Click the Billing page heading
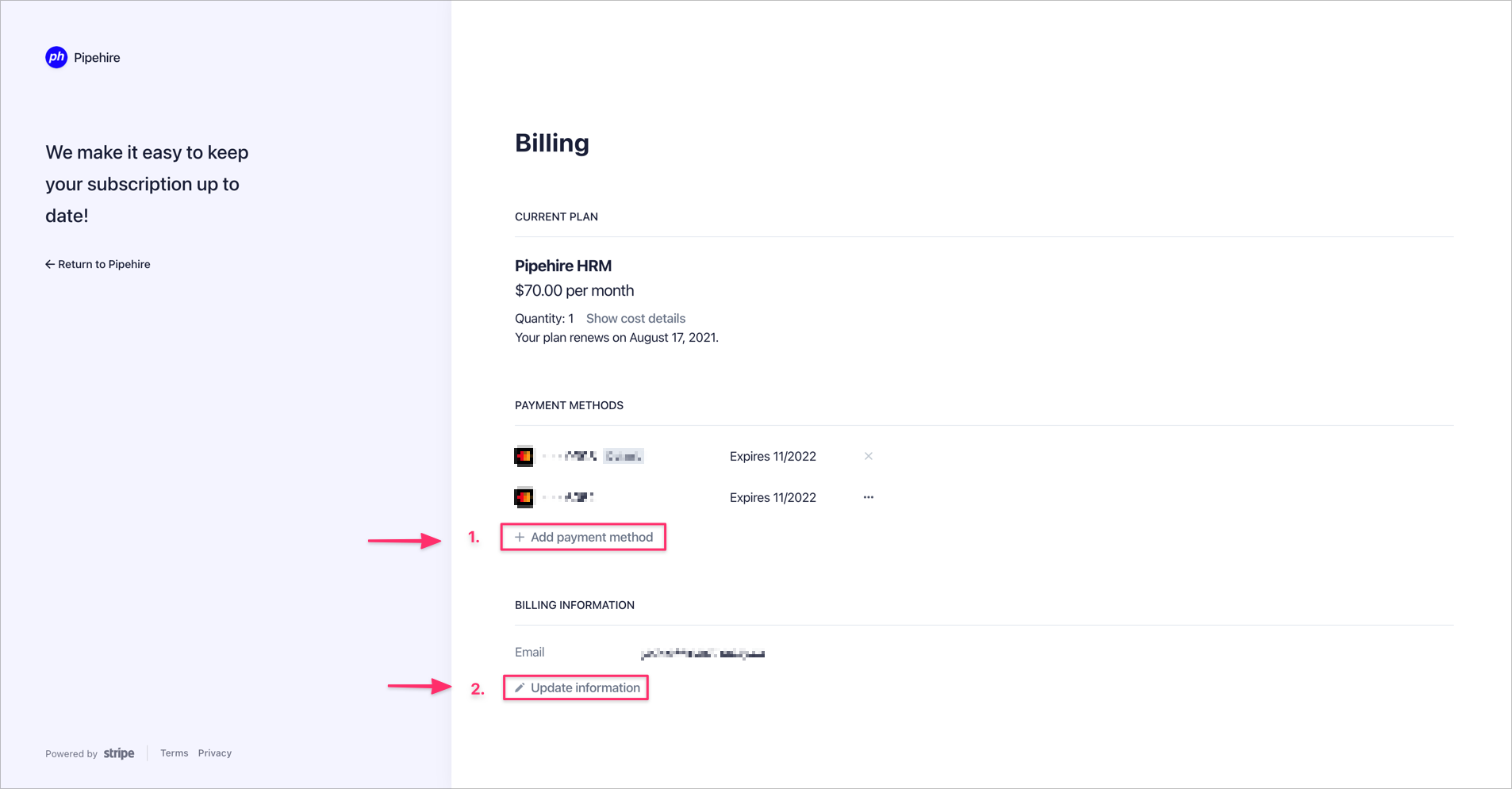Viewport: 1512px width, 789px height. tap(552, 143)
